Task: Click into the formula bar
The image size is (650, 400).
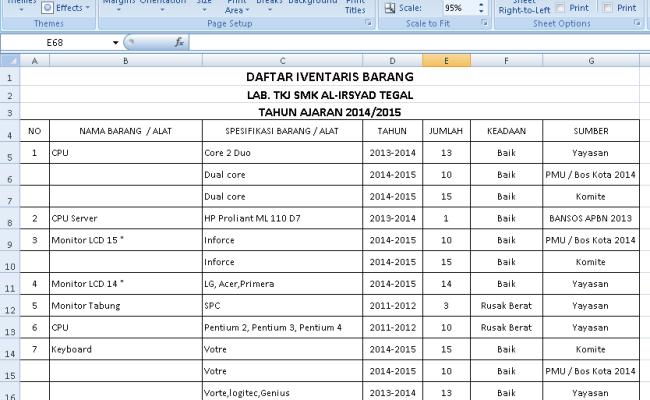Action: tap(419, 42)
